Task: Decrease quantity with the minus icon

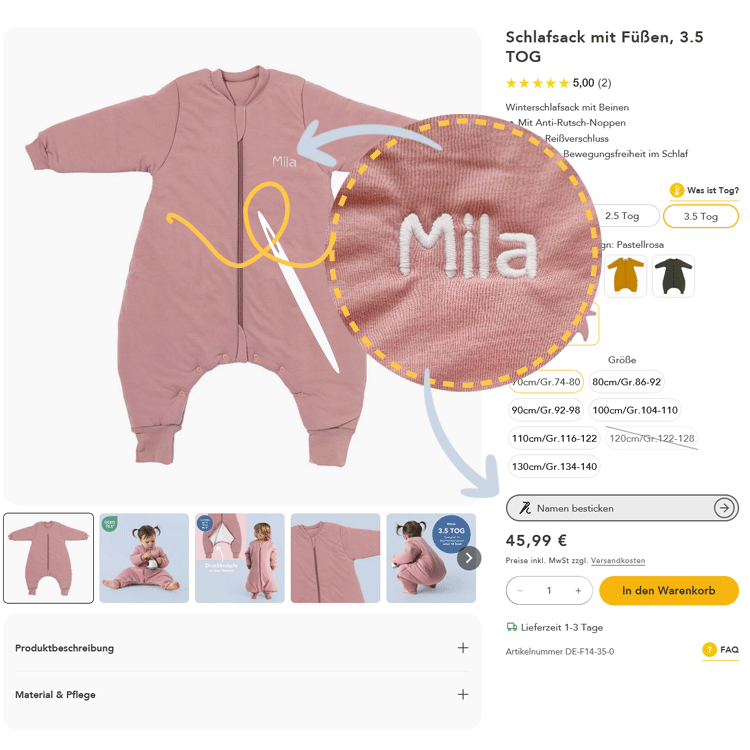Action: click(520, 591)
